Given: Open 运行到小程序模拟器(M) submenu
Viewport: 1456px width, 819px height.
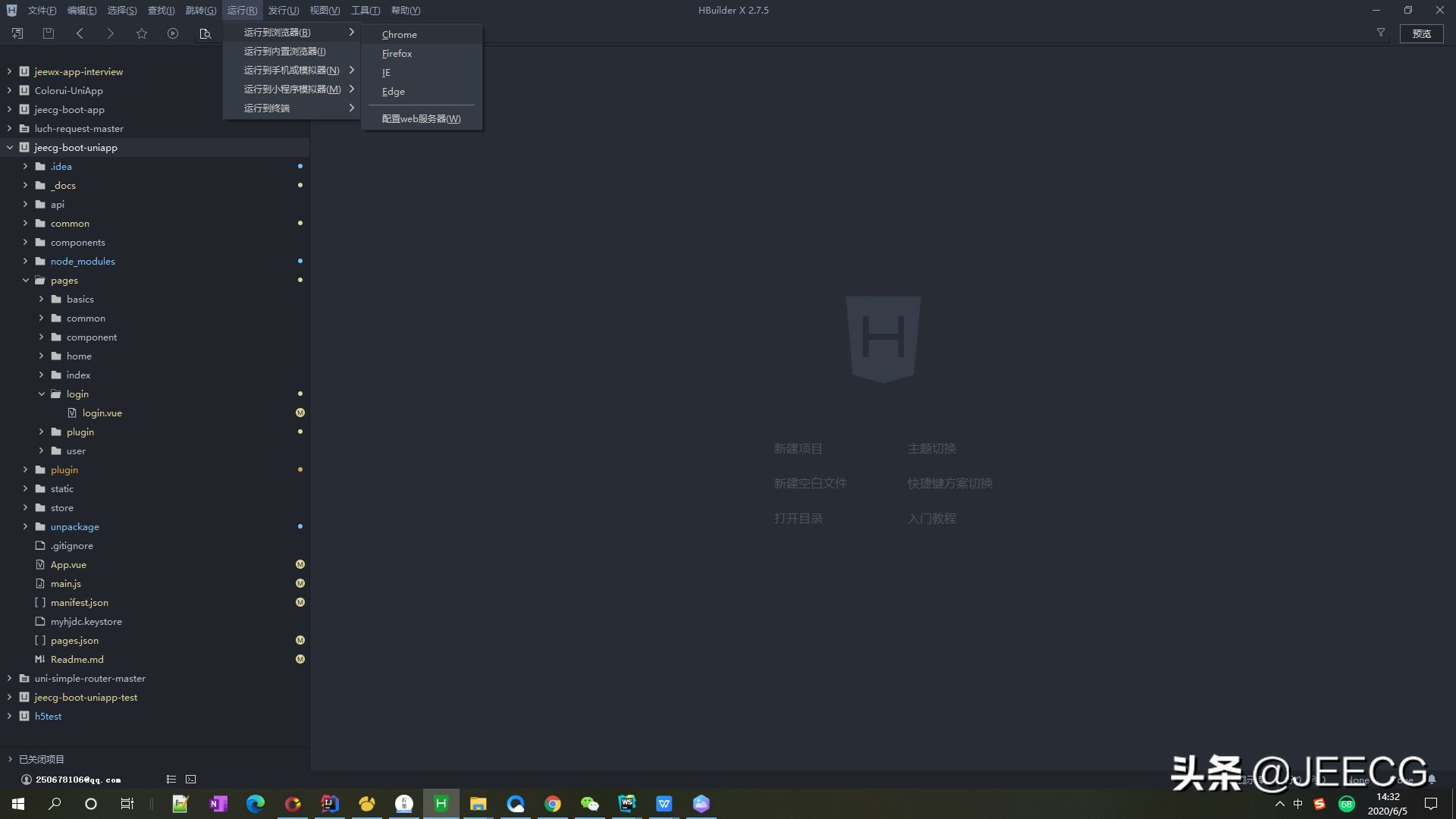Looking at the screenshot, I should (x=291, y=89).
